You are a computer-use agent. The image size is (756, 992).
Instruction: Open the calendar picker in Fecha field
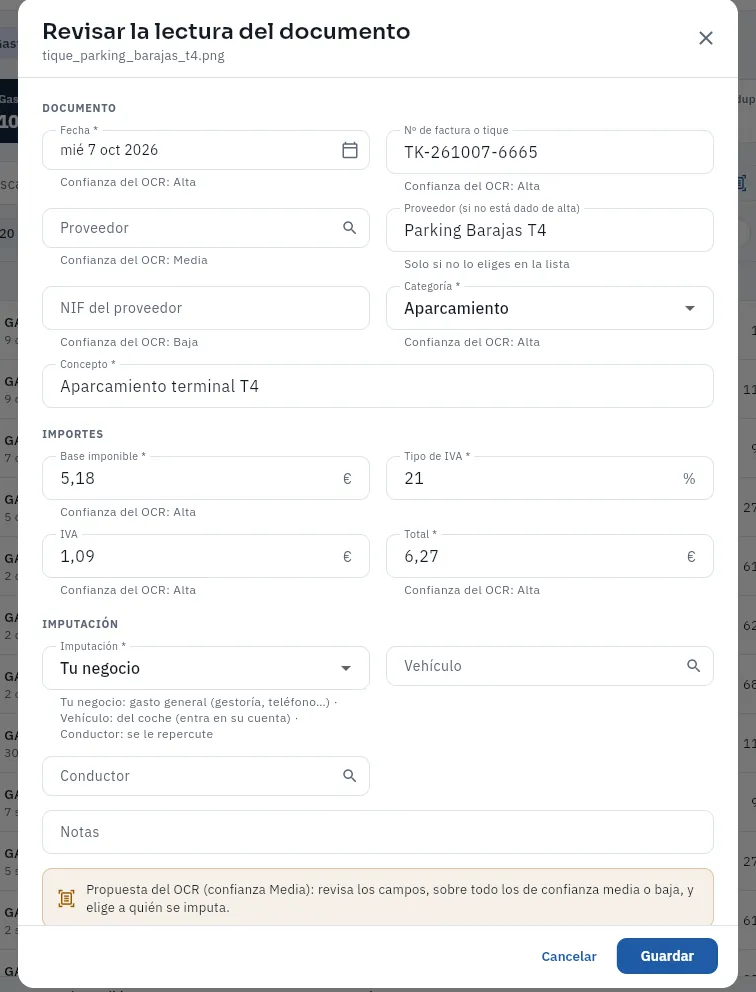pos(350,150)
